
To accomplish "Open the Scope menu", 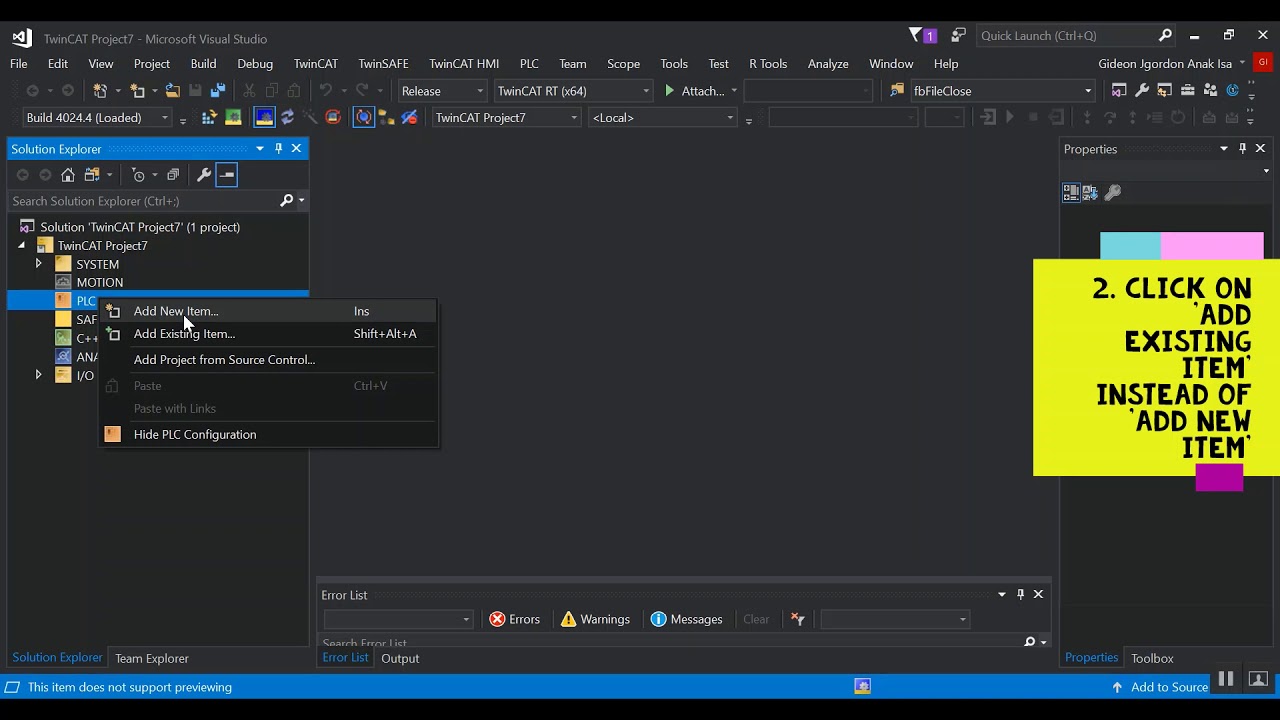I will (x=623, y=64).
